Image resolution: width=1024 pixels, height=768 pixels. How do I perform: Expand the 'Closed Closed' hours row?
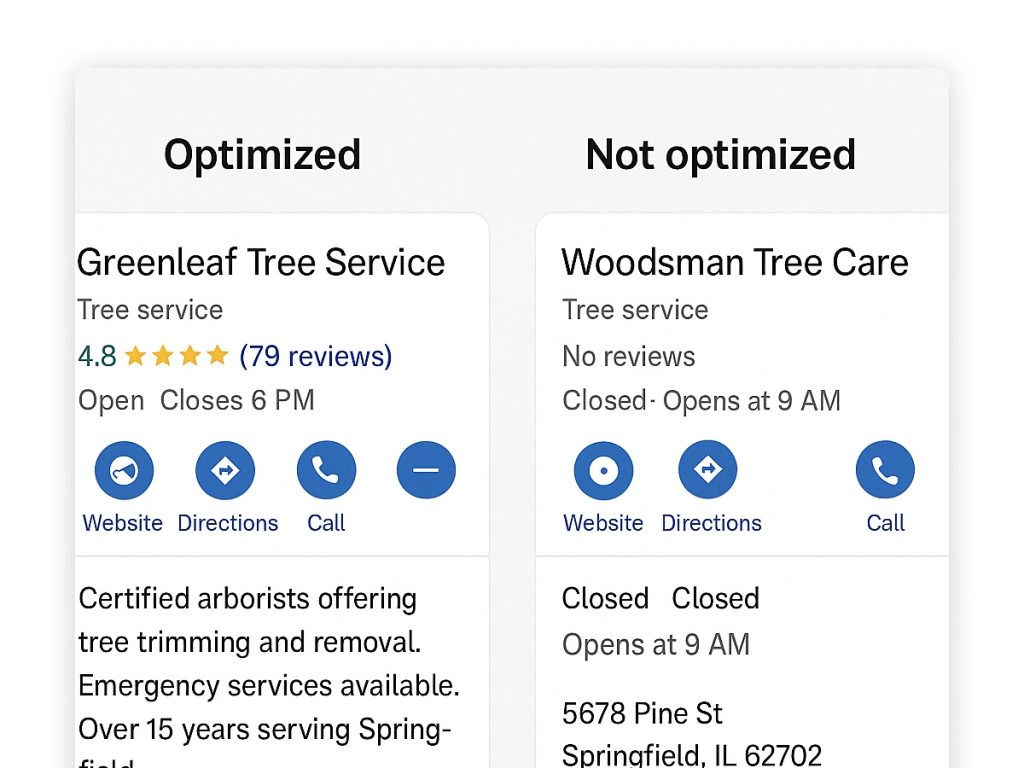point(660,598)
